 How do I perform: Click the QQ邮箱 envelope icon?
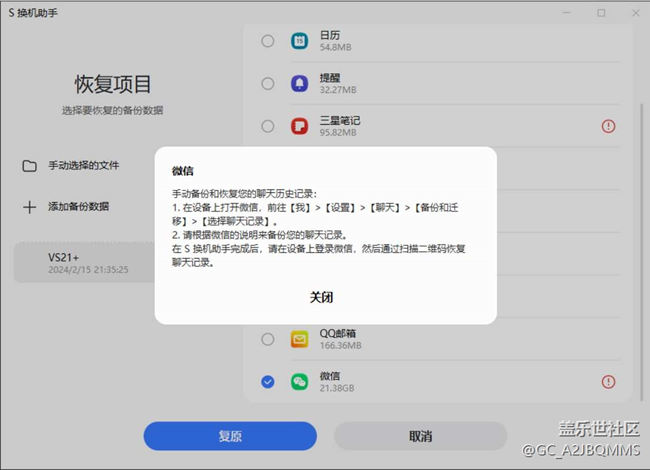point(299,340)
